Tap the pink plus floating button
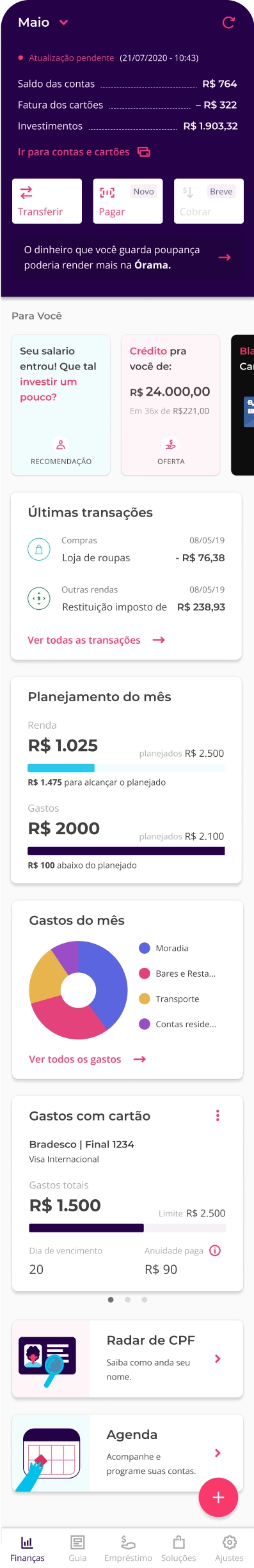Image resolution: width=254 pixels, height=1568 pixels. [x=218, y=1497]
